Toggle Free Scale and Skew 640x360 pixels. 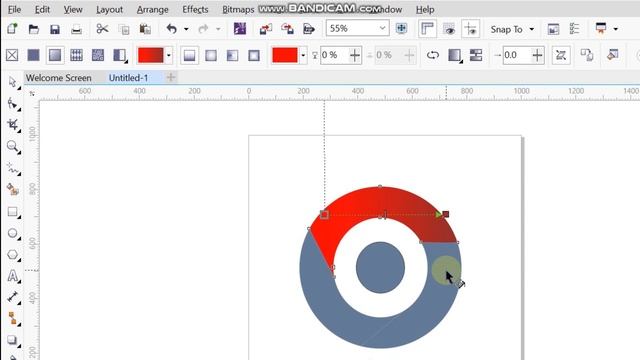561,55
